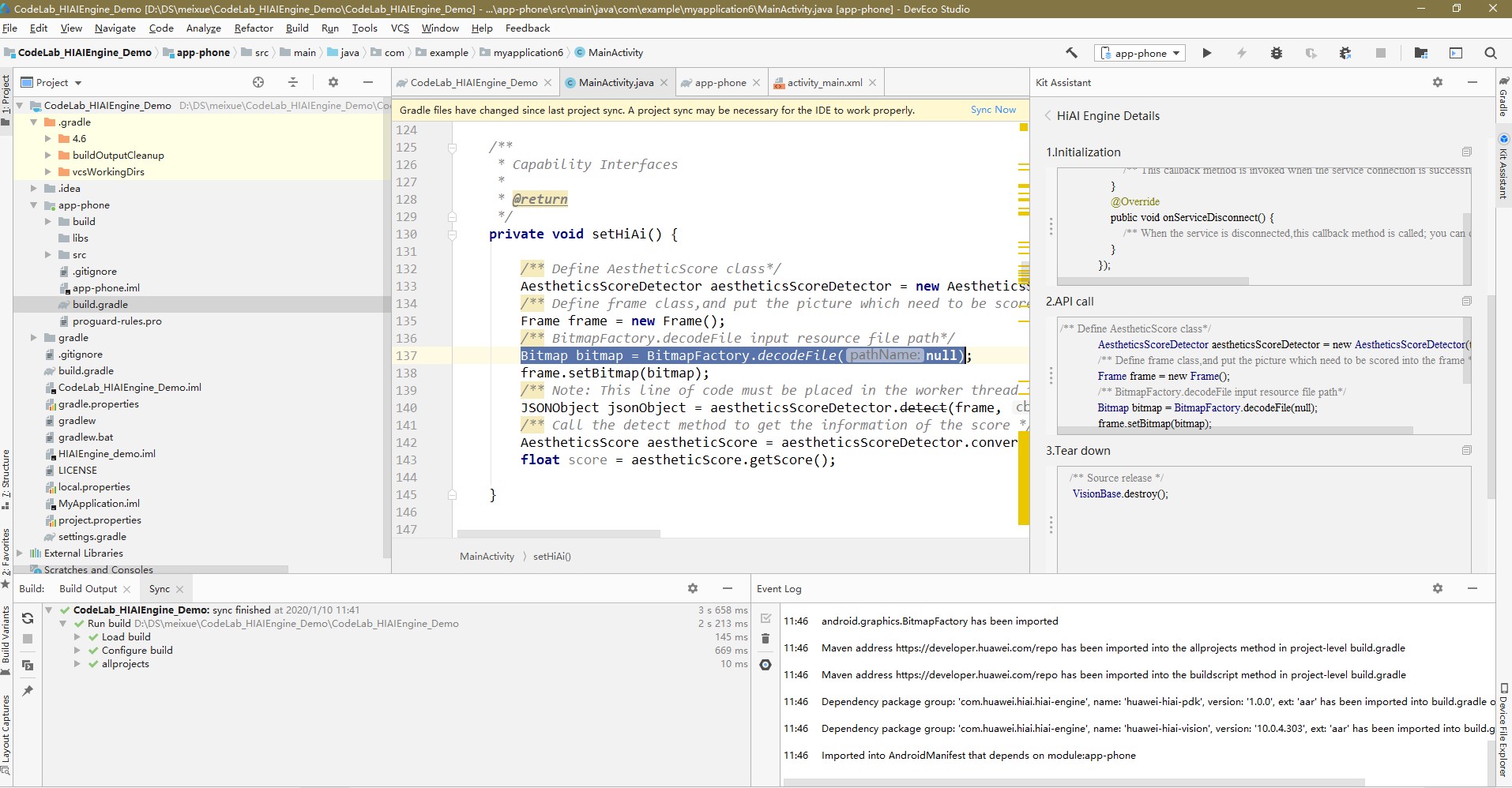Viewport: 1512px width, 788px height.
Task: Open Build Variants side tab
Action: (x=6, y=640)
